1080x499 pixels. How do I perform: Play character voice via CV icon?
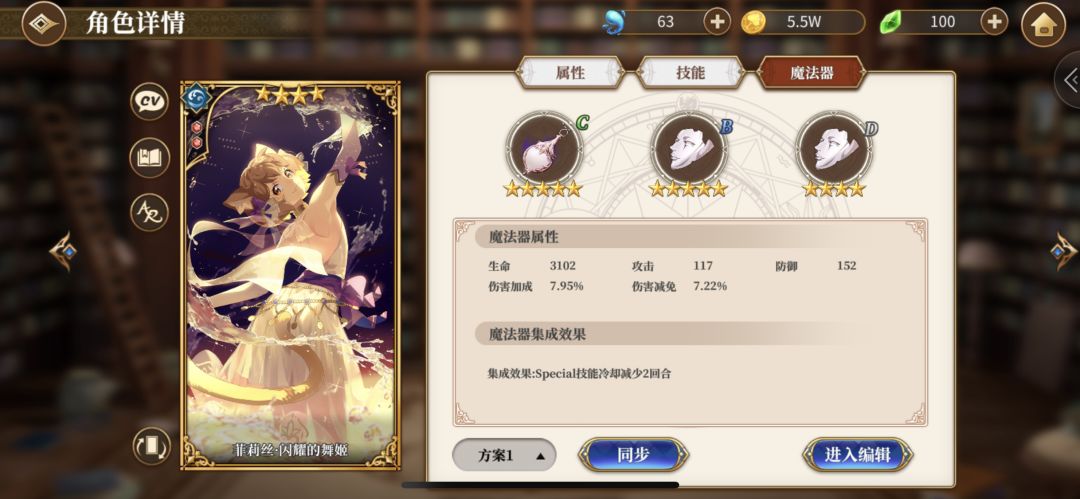point(149,102)
